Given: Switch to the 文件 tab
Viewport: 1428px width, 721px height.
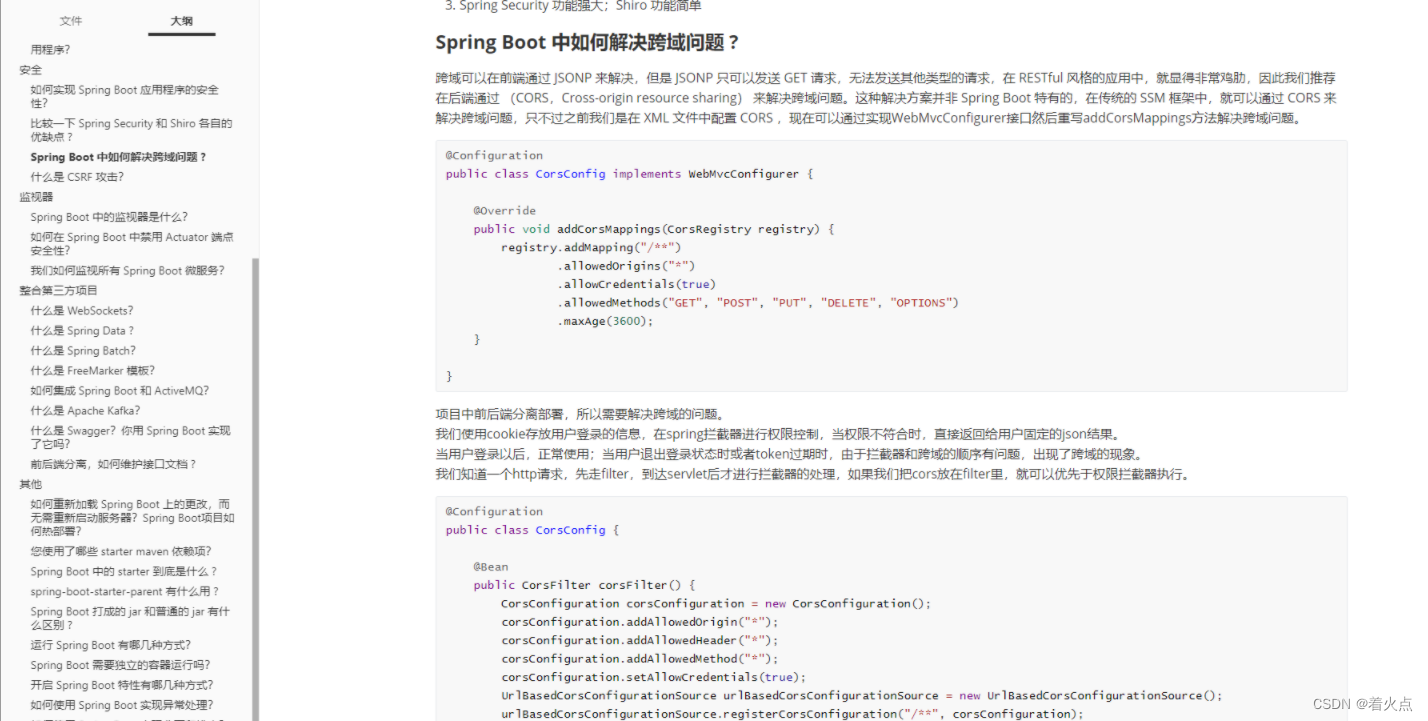Looking at the screenshot, I should (71, 20).
